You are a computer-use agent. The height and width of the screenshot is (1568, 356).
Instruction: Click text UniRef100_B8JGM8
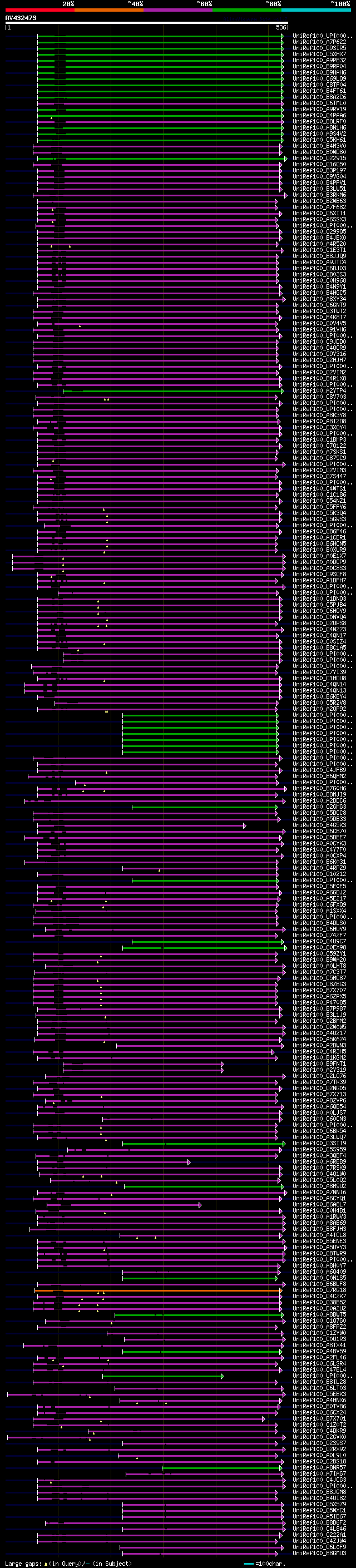319,1492
